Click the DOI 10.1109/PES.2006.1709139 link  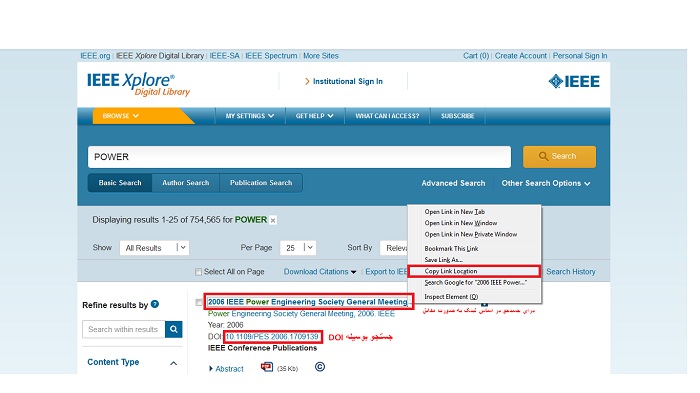click(x=272, y=337)
